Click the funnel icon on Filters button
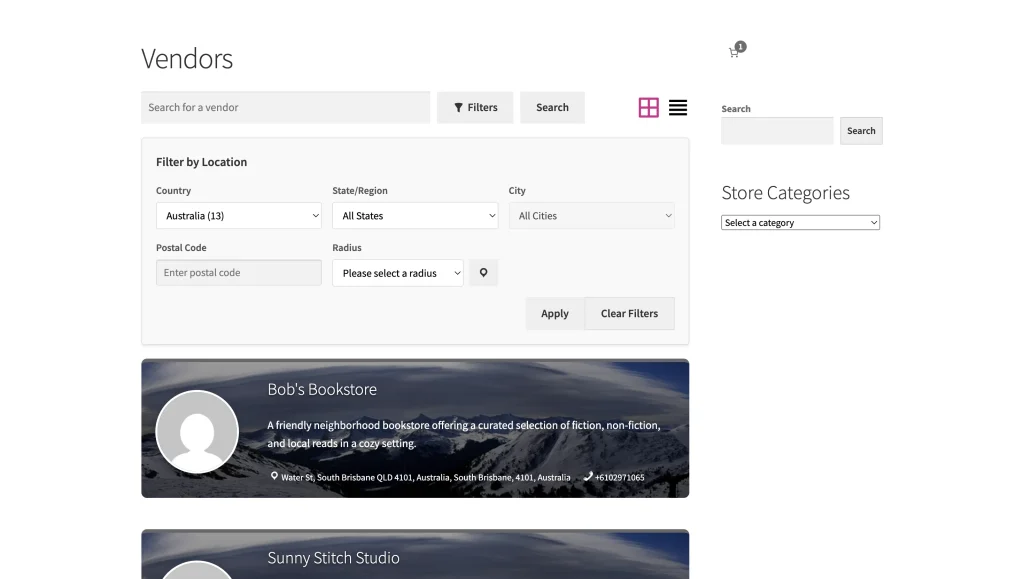1024x579 pixels. coord(456,107)
